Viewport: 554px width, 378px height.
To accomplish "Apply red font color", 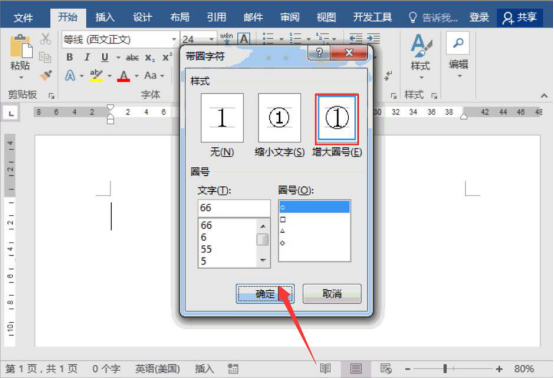I will [x=123, y=76].
